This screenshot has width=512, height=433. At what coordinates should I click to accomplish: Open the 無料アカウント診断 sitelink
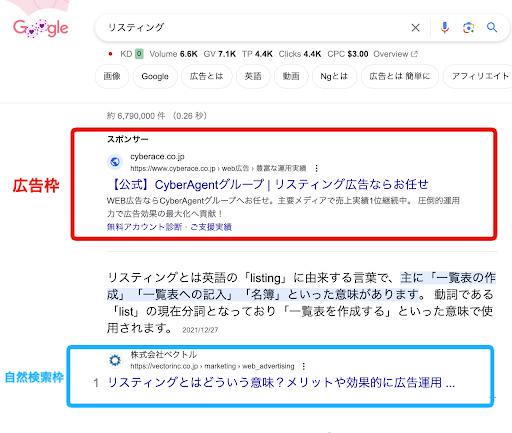pos(144,227)
